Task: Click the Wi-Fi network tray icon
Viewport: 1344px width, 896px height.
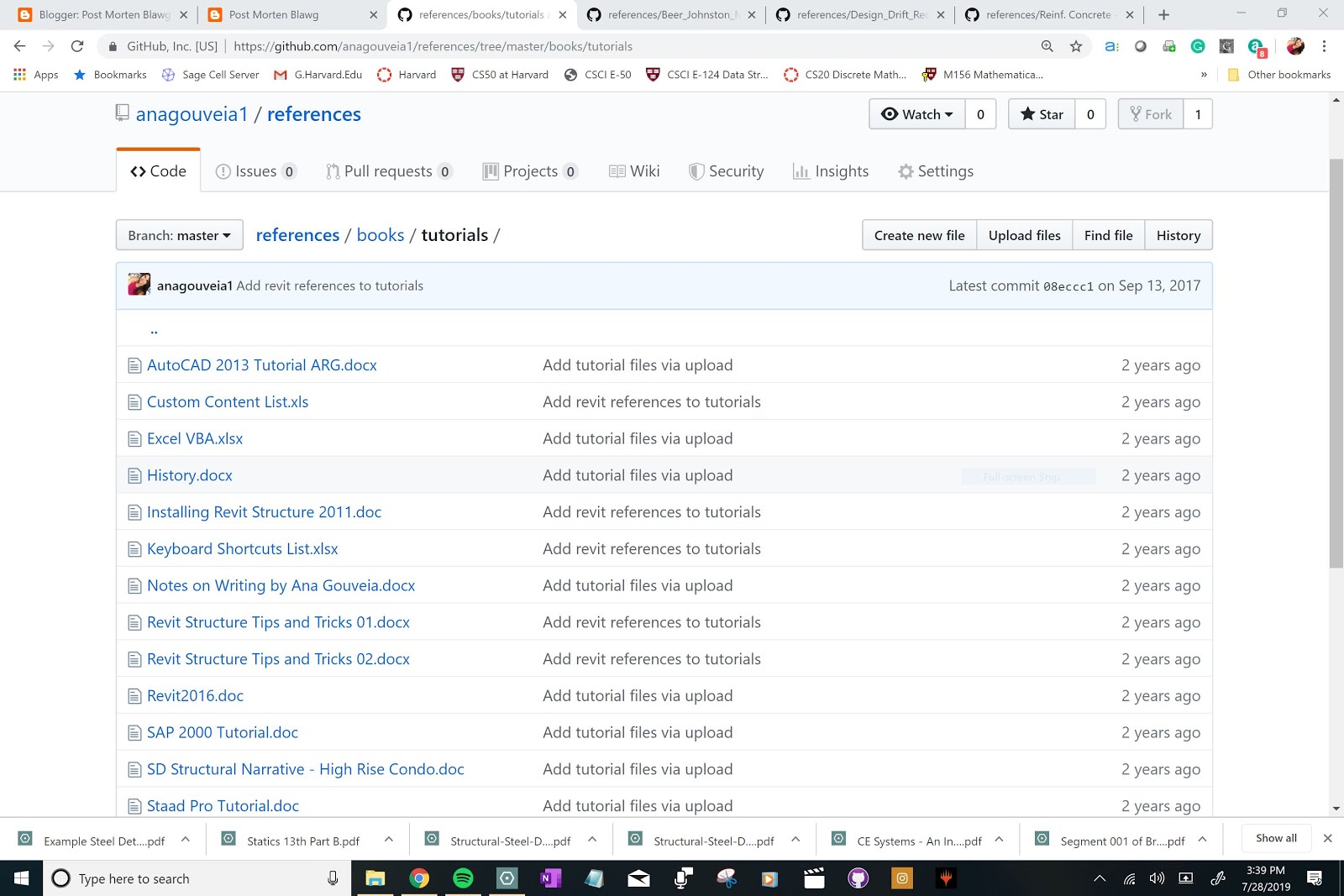Action: pyautogui.click(x=1130, y=878)
